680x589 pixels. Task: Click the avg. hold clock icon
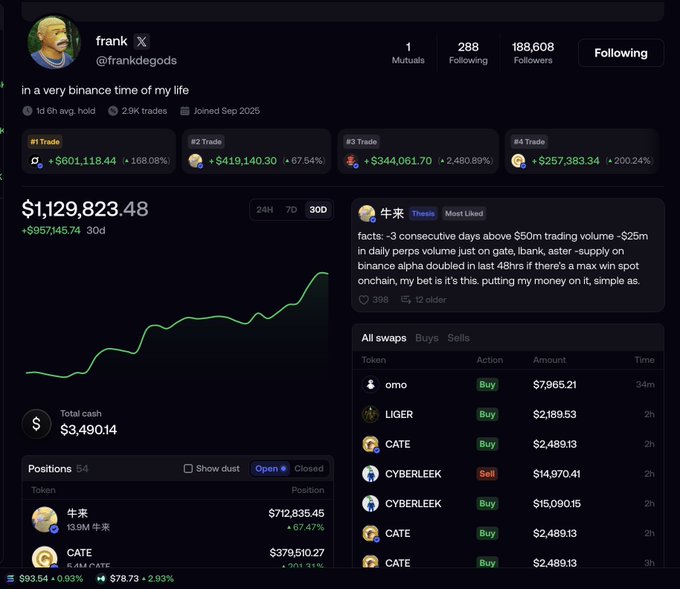tap(27, 111)
